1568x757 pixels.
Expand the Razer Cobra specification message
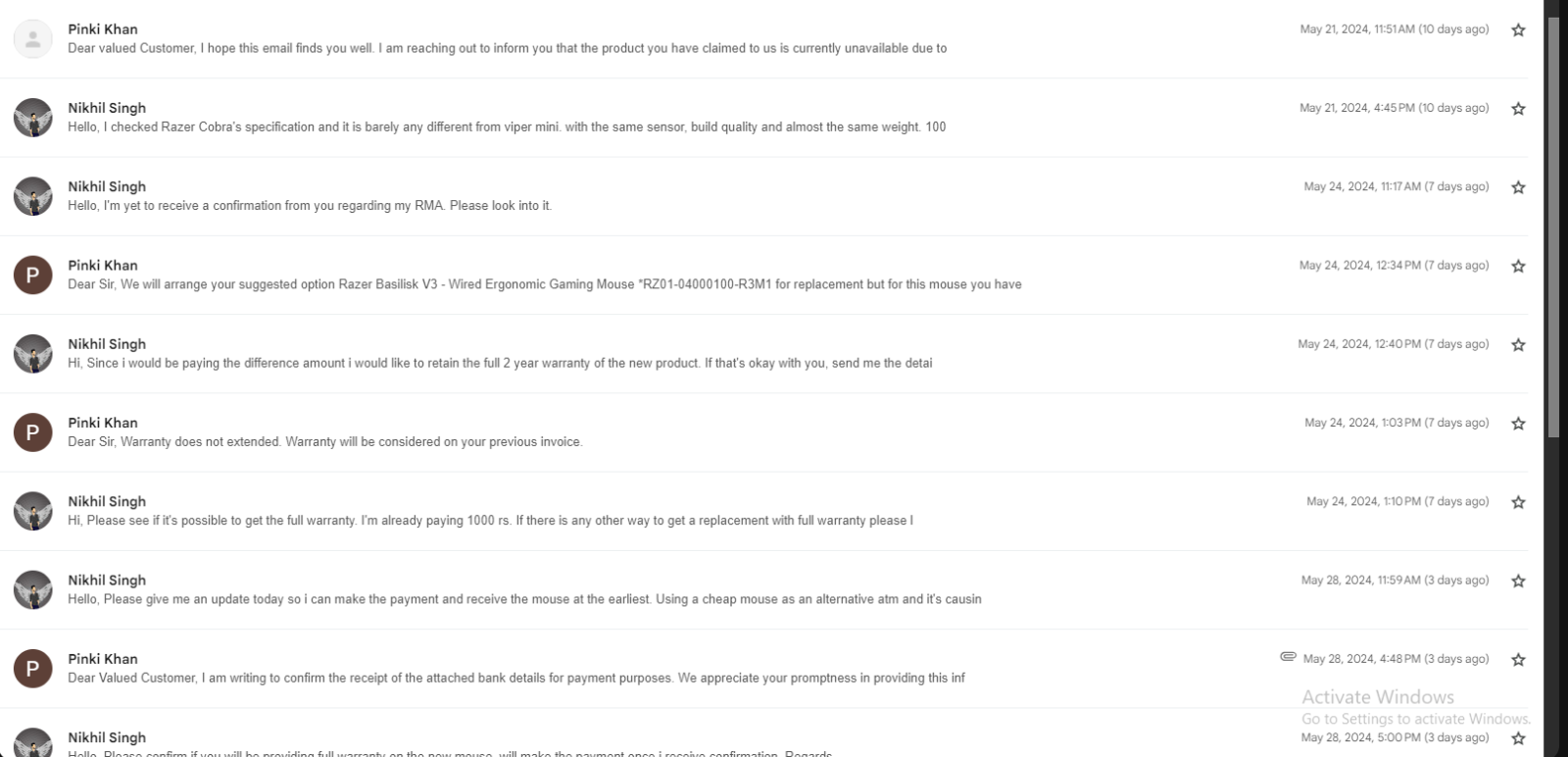point(764,118)
